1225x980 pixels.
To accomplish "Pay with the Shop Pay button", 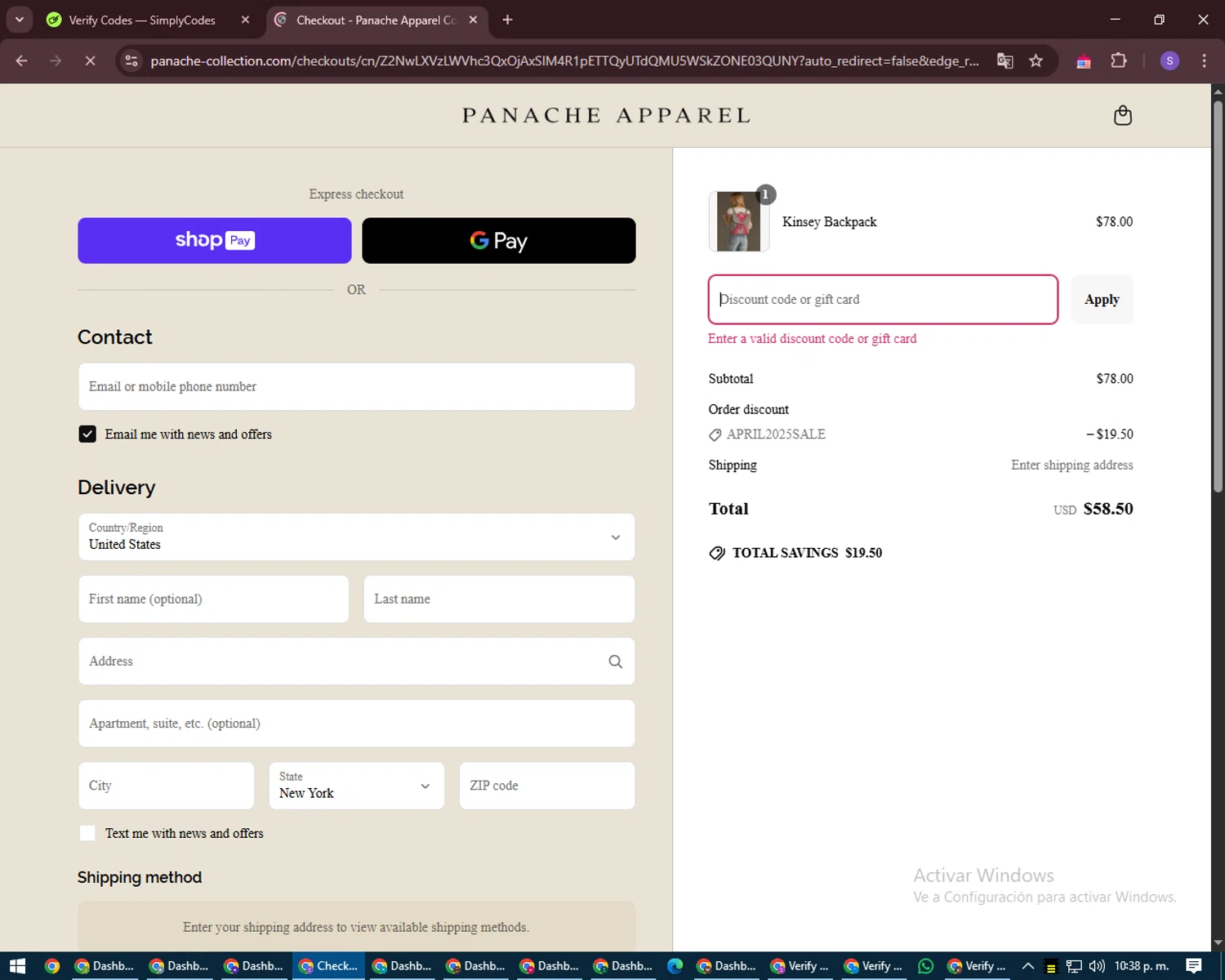I will 215,240.
